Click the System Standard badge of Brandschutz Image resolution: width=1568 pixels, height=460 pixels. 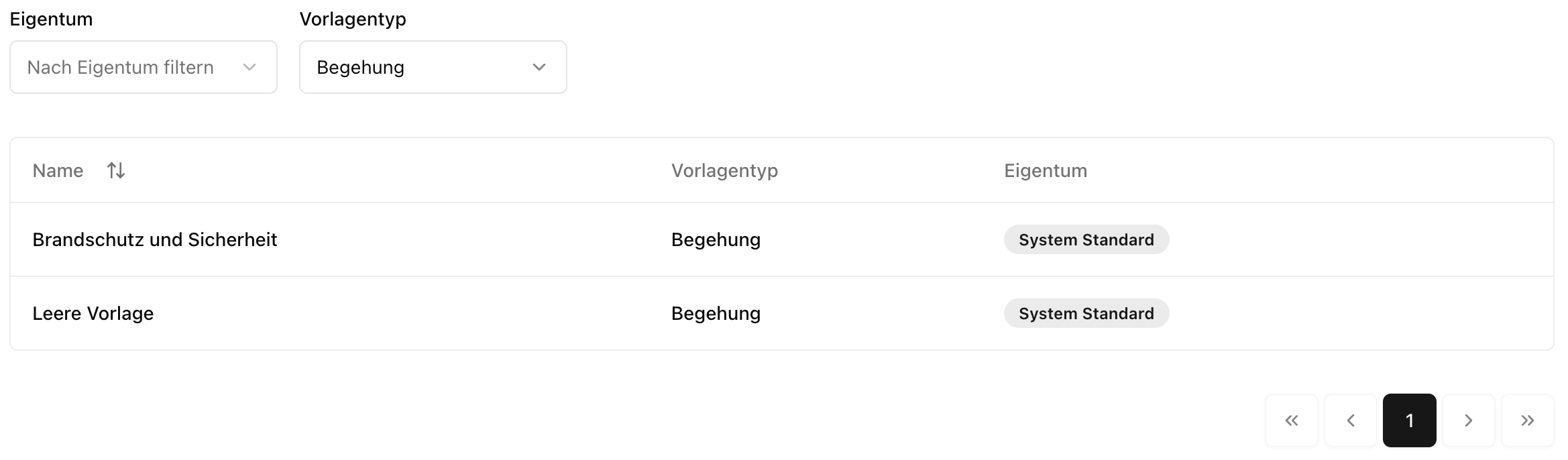point(1086,239)
